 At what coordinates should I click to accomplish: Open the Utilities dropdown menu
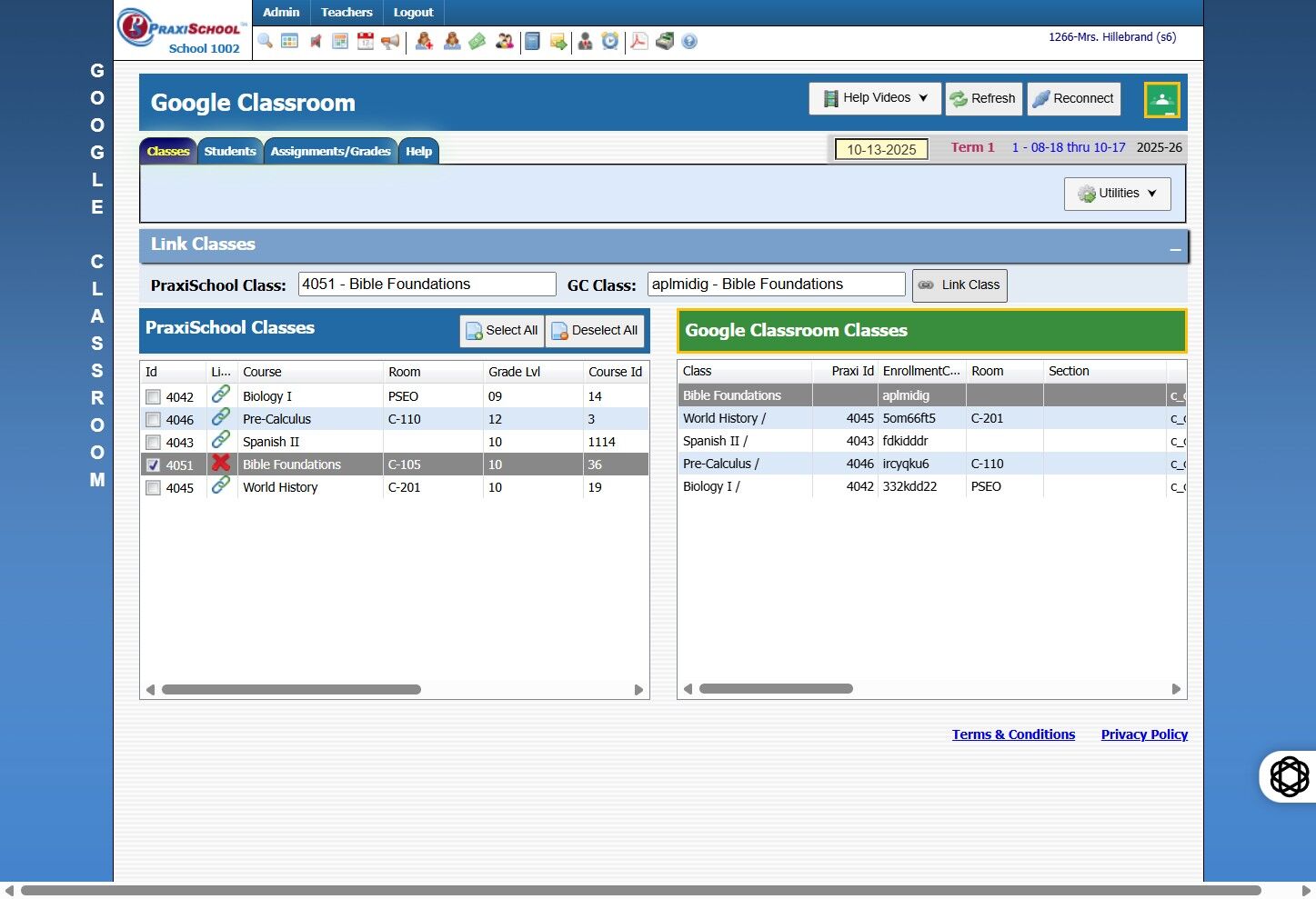[x=1117, y=194]
